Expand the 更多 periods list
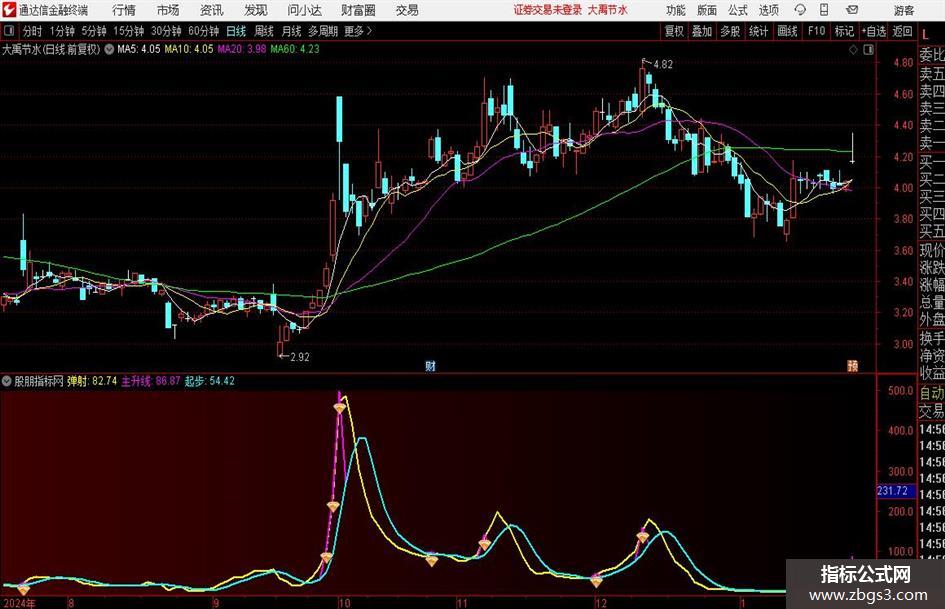This screenshot has height=609, width=945. [359, 31]
